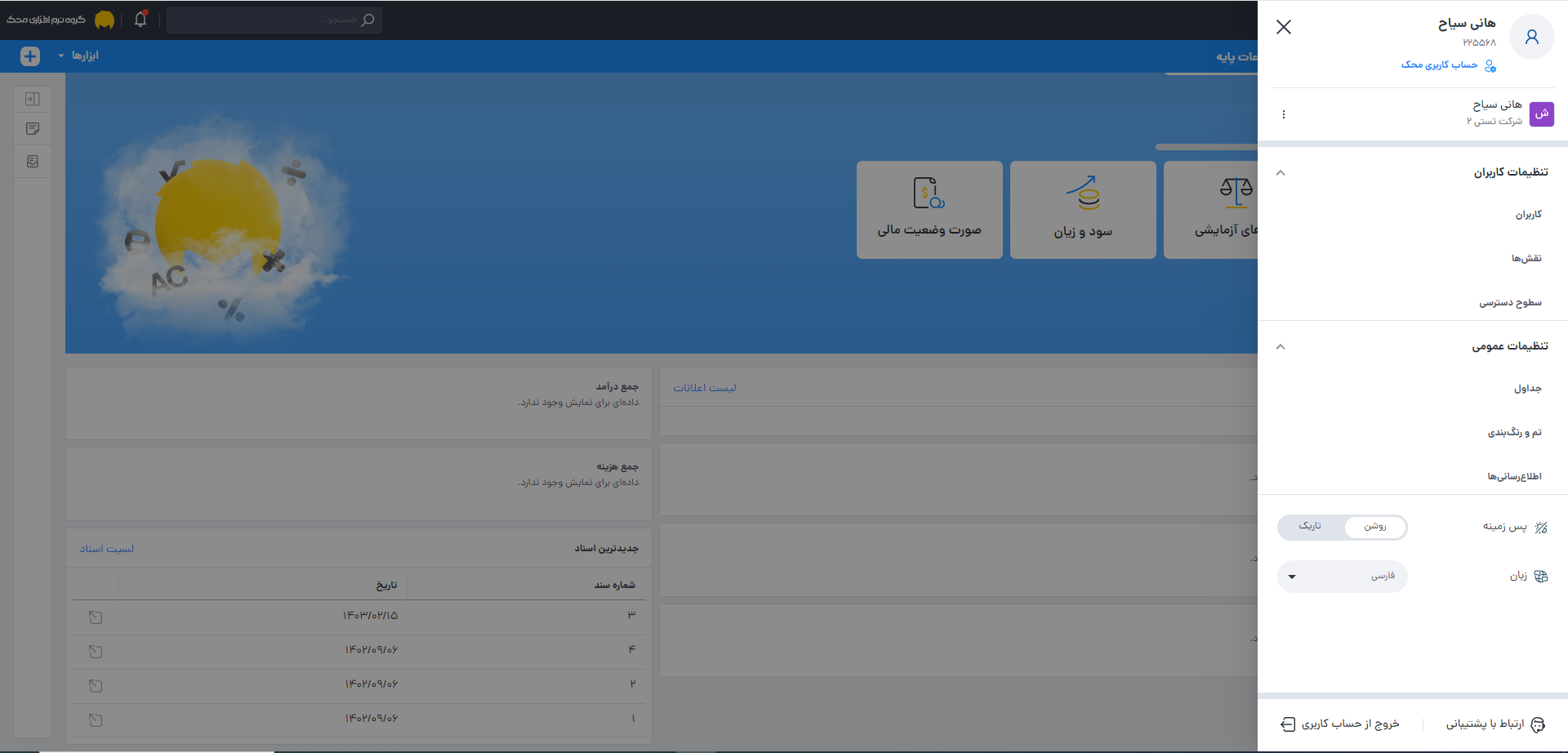Click the جدیدترین اسناد heading
Viewport: 1568px width, 753px height.
click(607, 549)
